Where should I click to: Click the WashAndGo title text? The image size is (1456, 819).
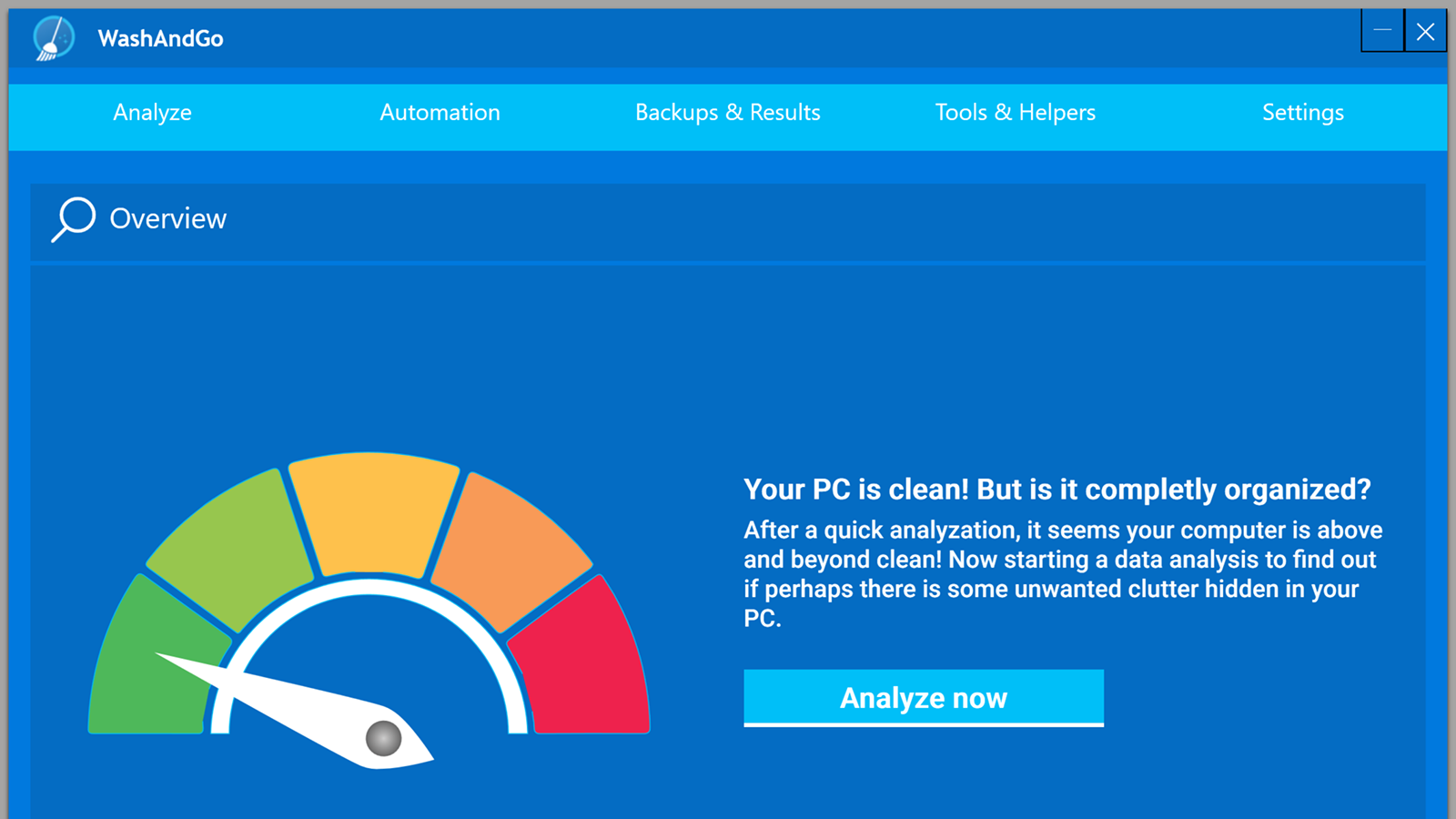[x=160, y=39]
